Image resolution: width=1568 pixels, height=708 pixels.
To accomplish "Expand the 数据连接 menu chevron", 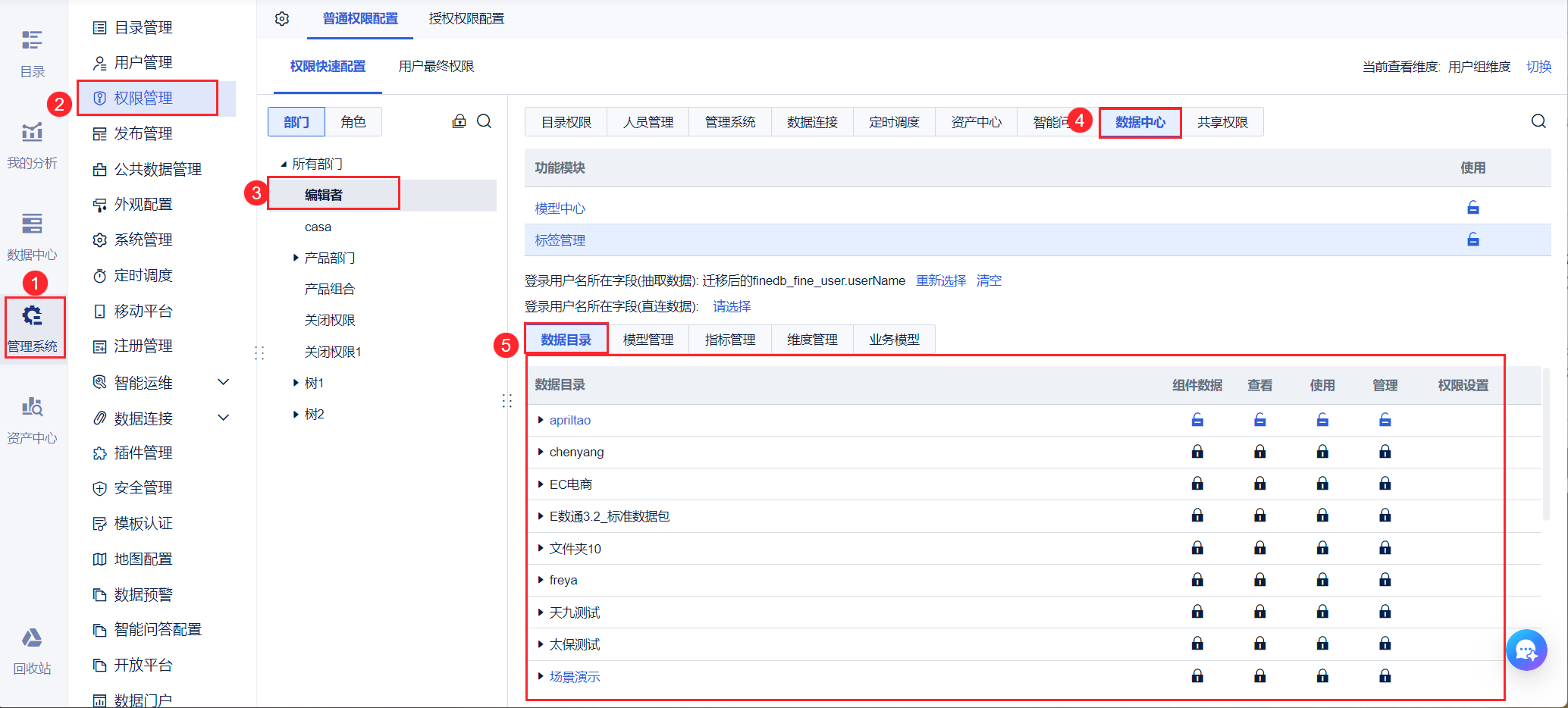I will (x=224, y=418).
